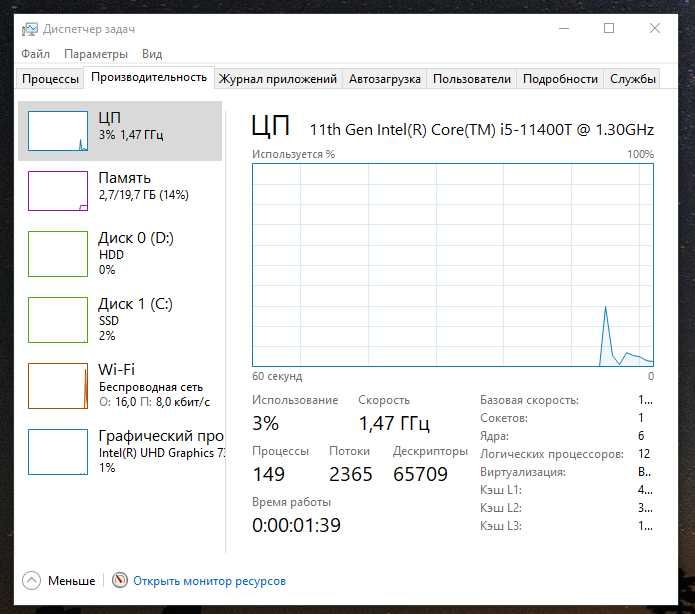Click the Диск 1 (C:) label

[136, 304]
